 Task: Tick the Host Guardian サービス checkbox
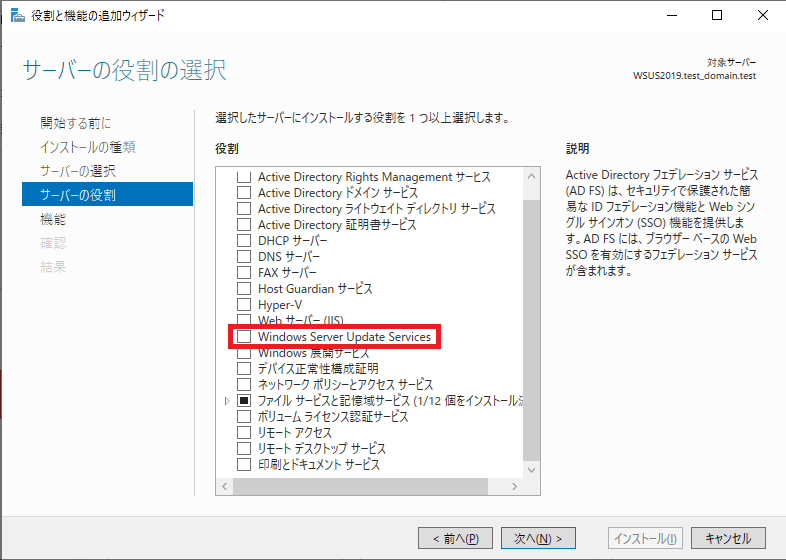tap(244, 289)
